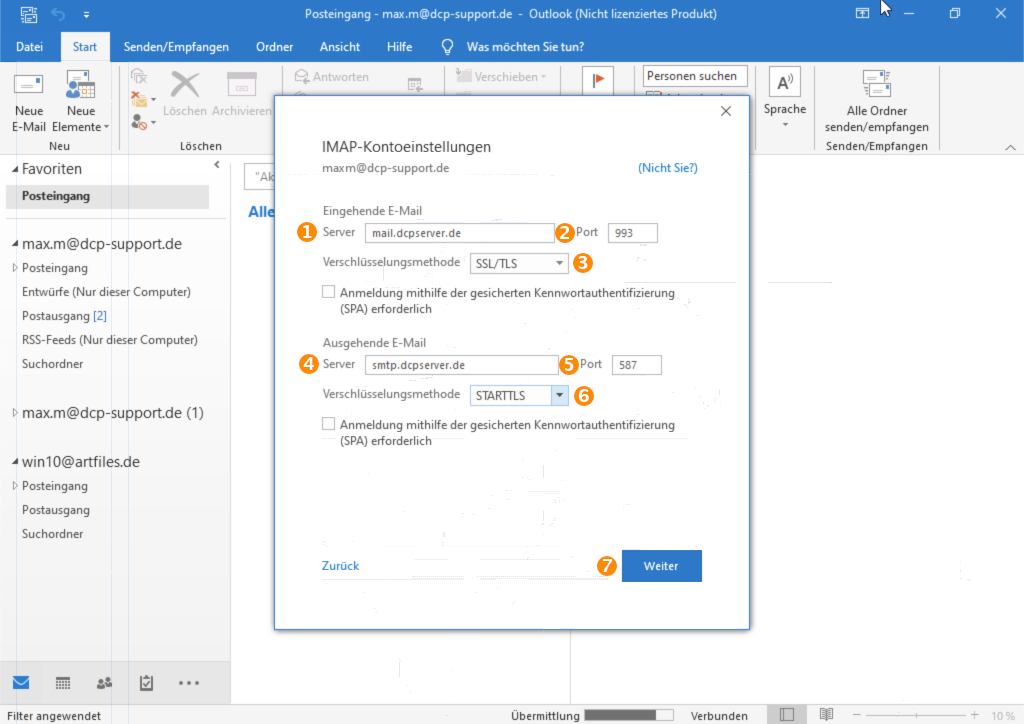The image size is (1024, 724).
Task: Click the (Nicht Sie?) link
Action: coord(667,168)
